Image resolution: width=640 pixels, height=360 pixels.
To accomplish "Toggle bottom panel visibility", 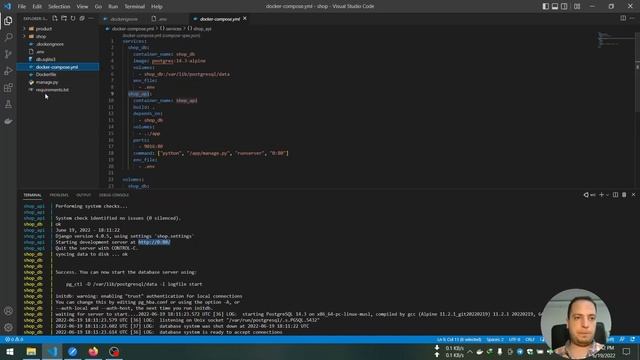I will tap(555, 6).
